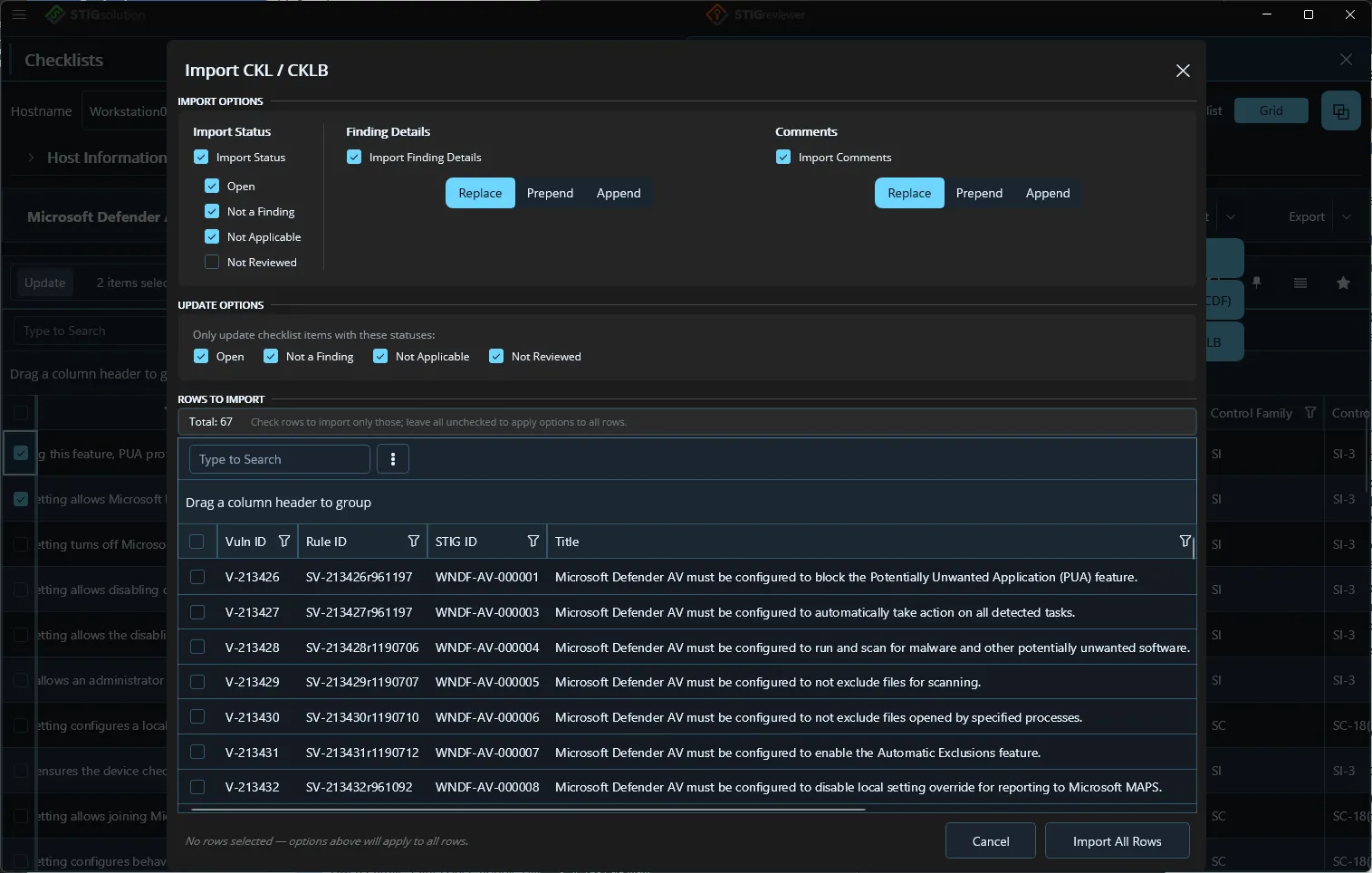Close the Checklists panel in background

tap(1347, 60)
